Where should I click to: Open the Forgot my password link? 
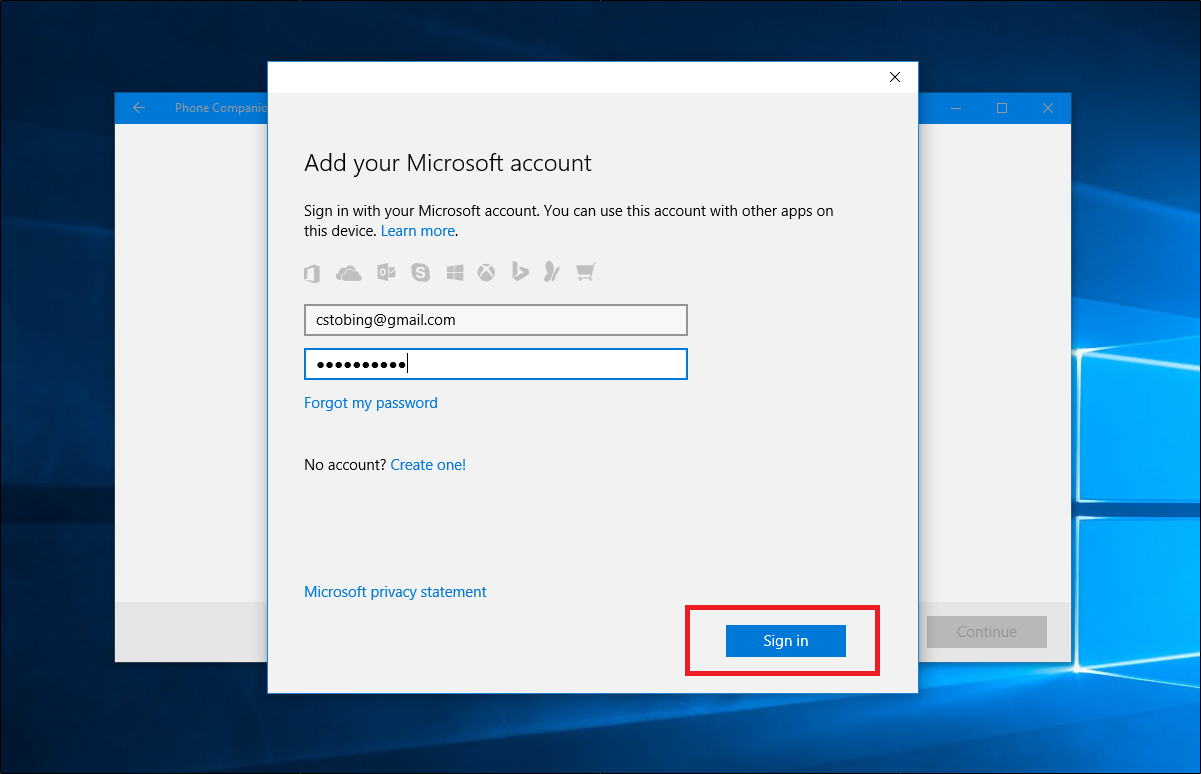(371, 403)
